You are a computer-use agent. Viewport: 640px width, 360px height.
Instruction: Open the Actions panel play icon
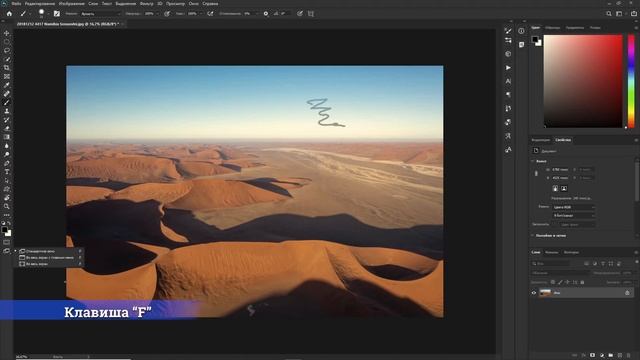[x=508, y=67]
